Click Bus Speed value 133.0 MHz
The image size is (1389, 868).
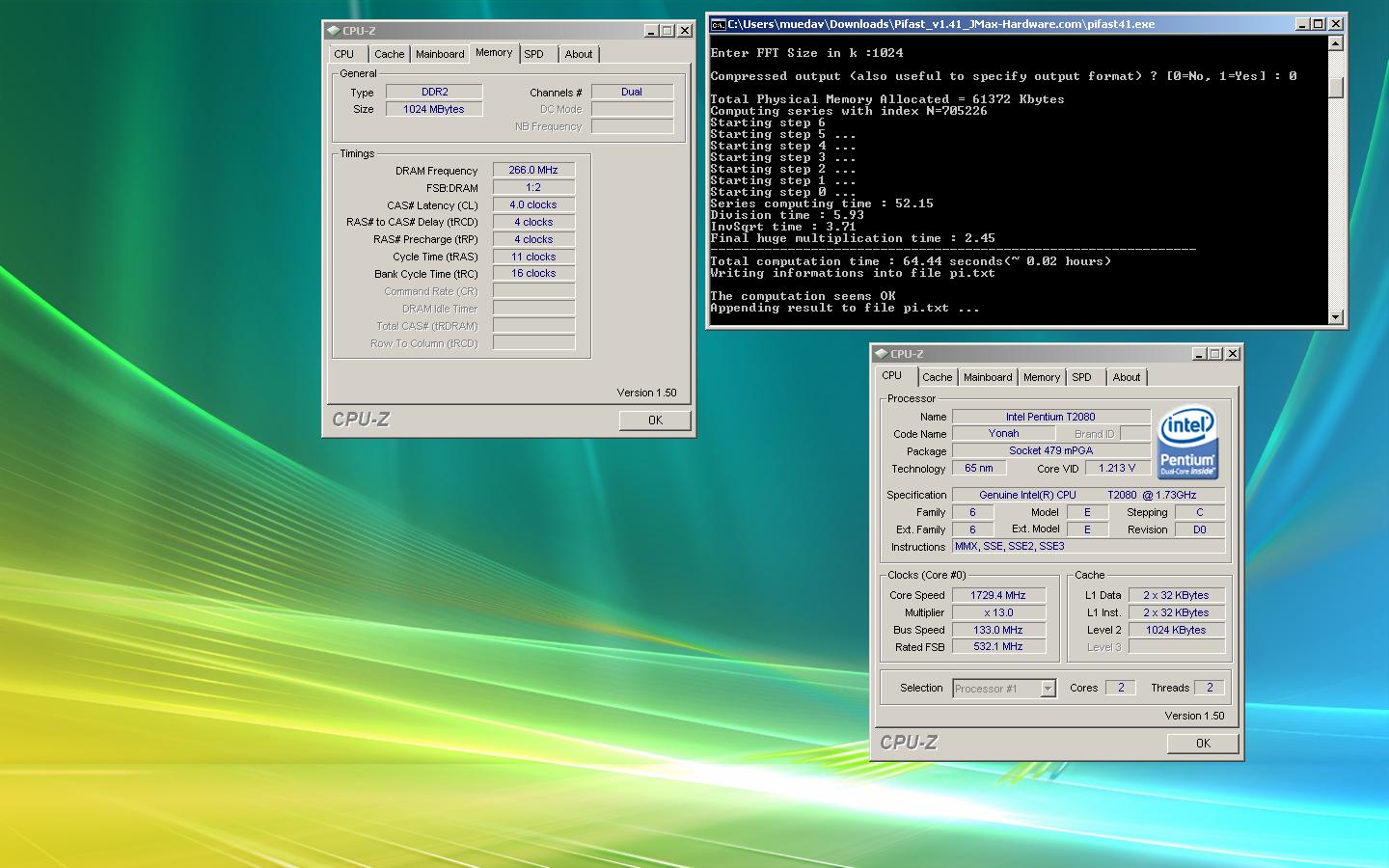[998, 630]
